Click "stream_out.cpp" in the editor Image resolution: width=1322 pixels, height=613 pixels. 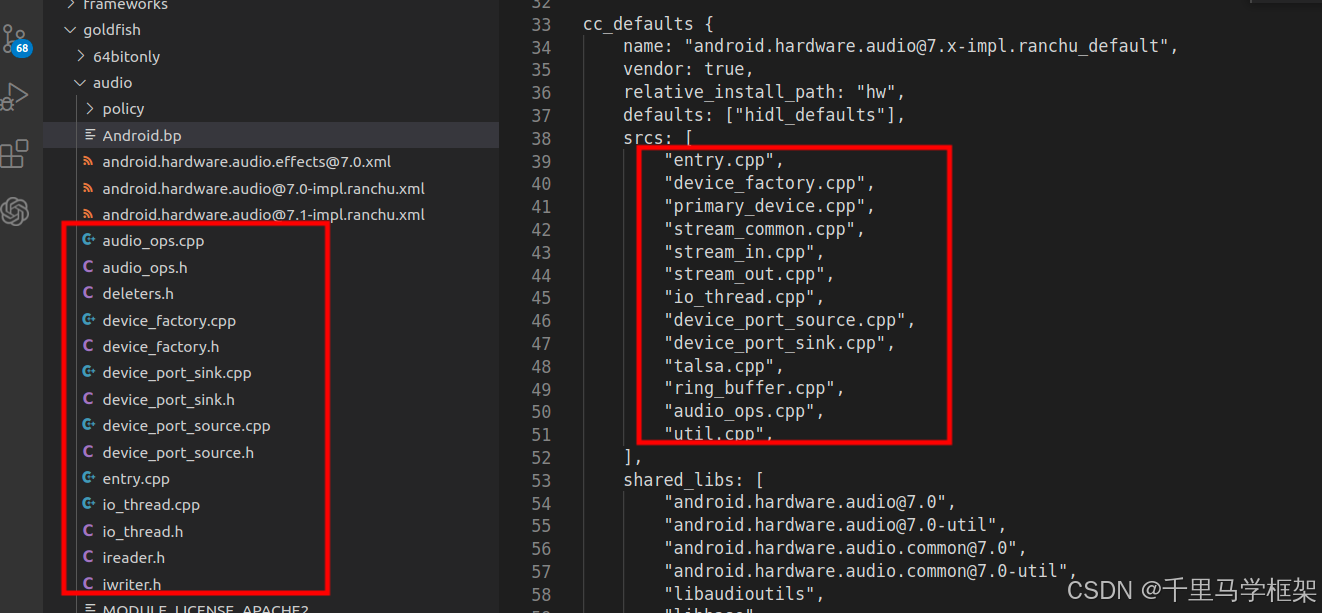(x=749, y=274)
